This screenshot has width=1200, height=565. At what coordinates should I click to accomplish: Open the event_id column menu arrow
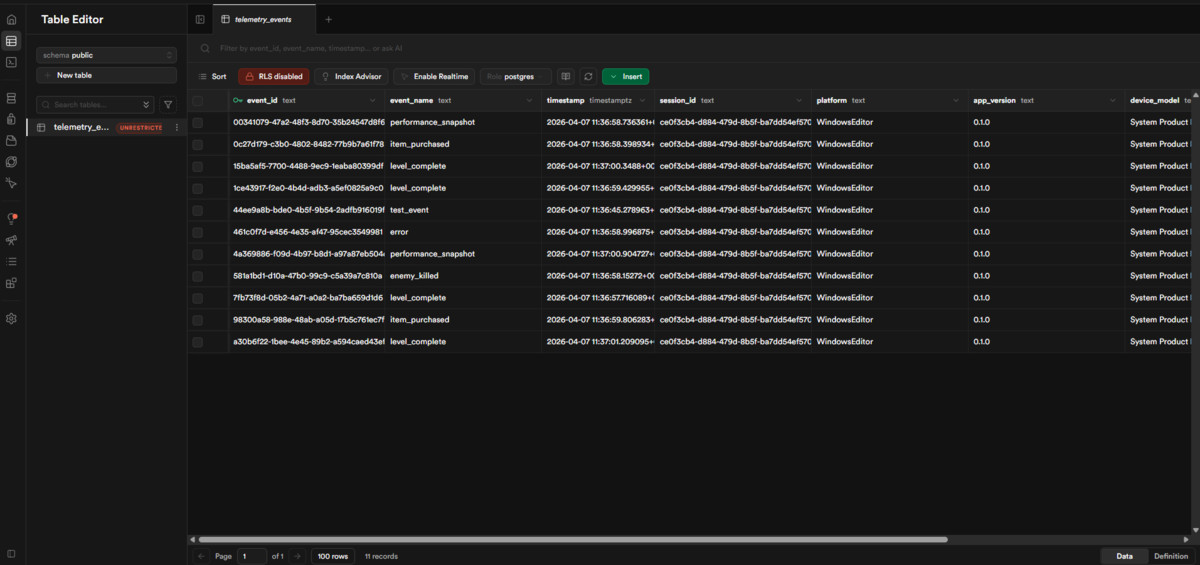372,101
